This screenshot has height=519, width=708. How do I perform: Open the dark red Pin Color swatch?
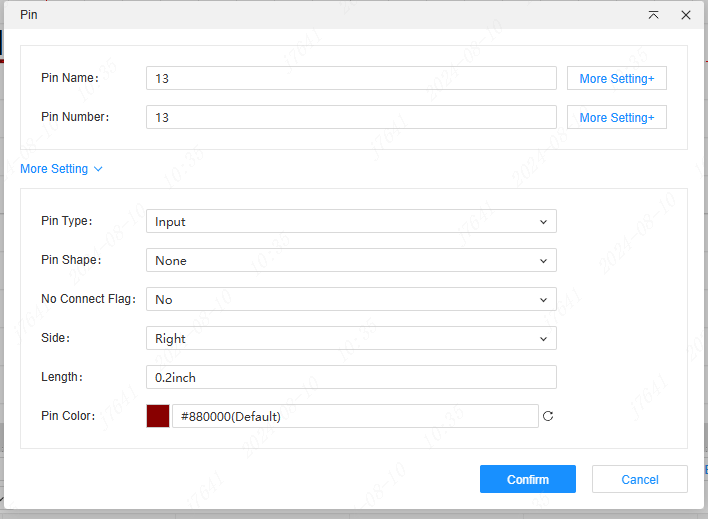coord(158,416)
